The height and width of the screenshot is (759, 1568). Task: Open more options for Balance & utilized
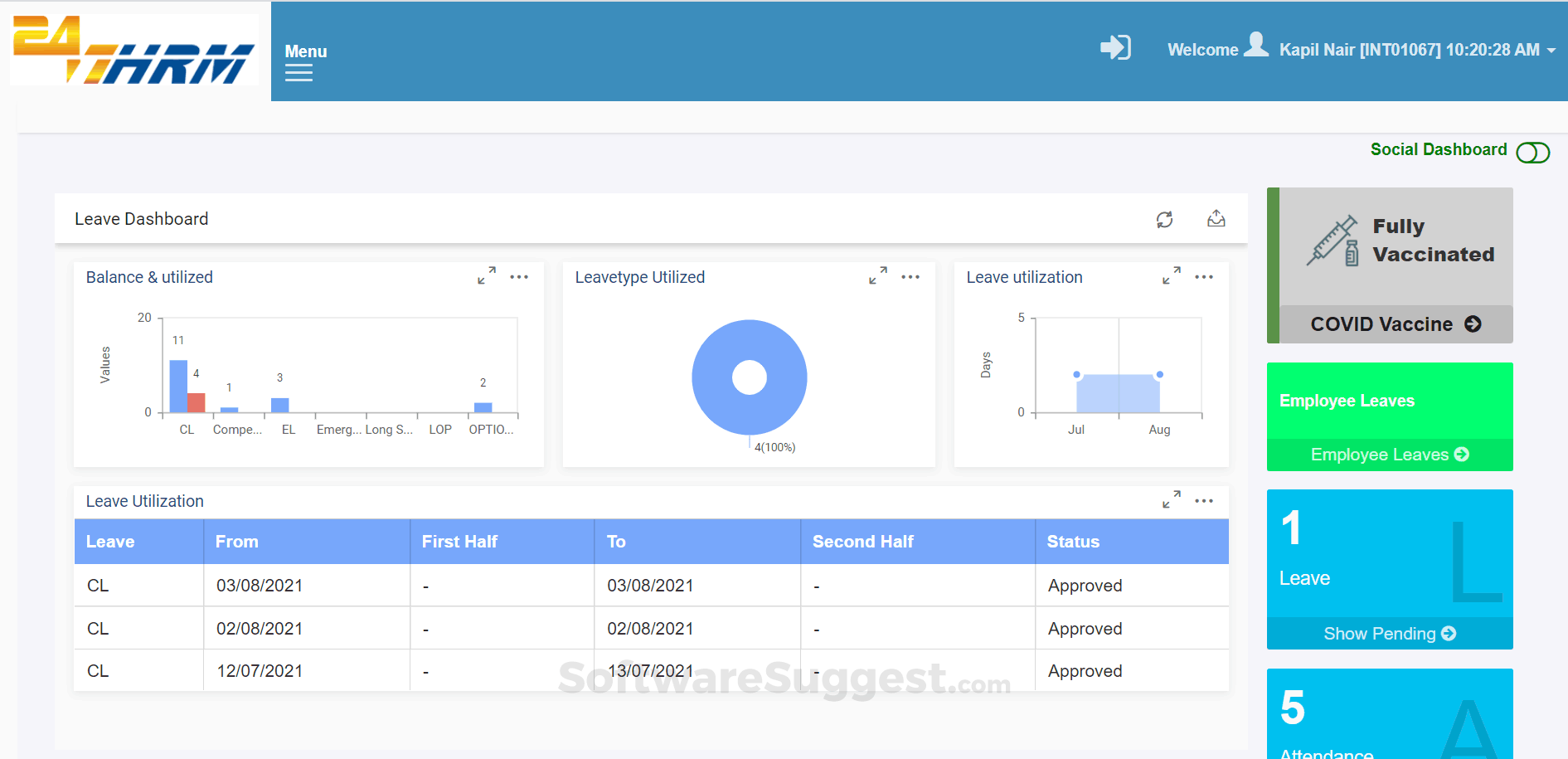pos(519,277)
